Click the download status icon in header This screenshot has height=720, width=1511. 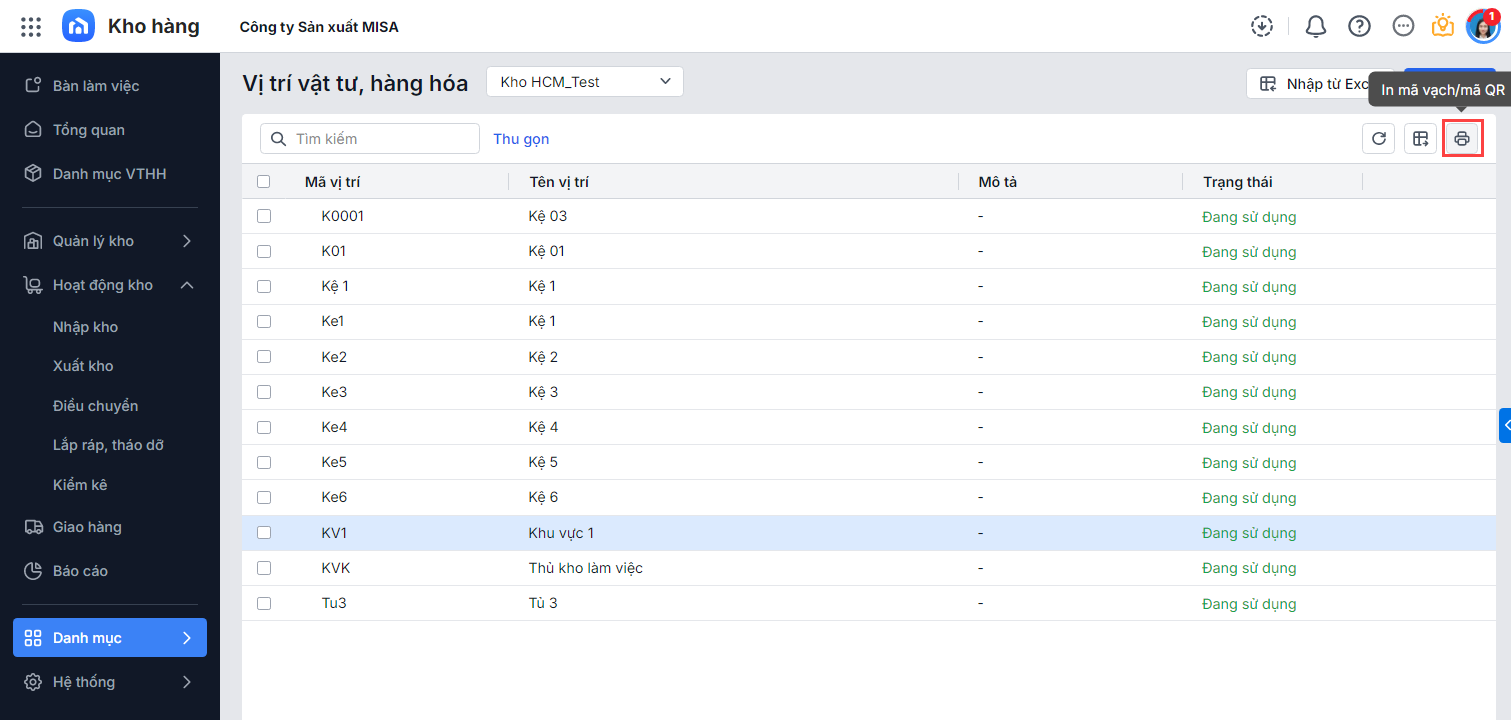click(1262, 27)
